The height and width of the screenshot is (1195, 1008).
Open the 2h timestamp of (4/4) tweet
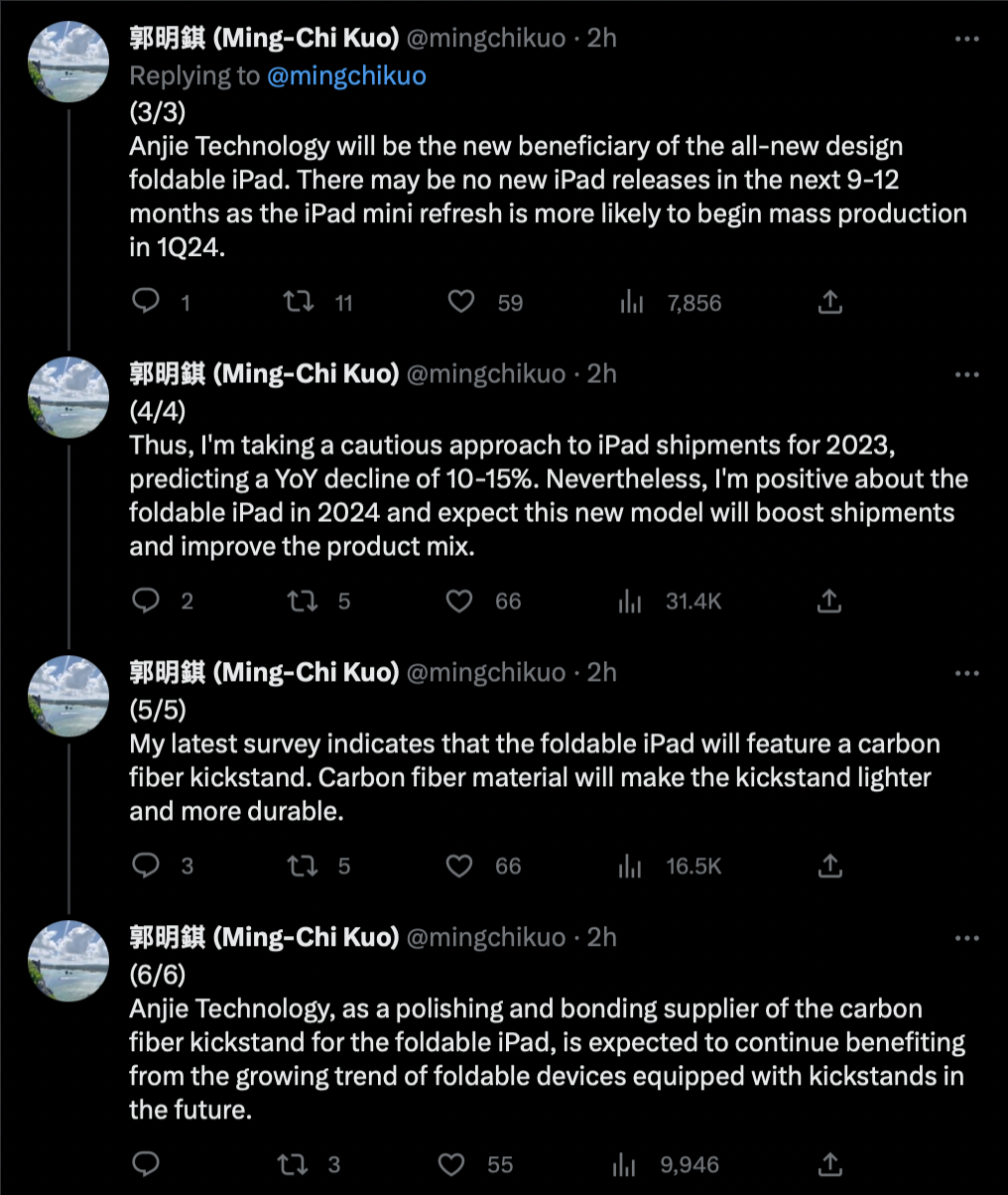(x=602, y=373)
